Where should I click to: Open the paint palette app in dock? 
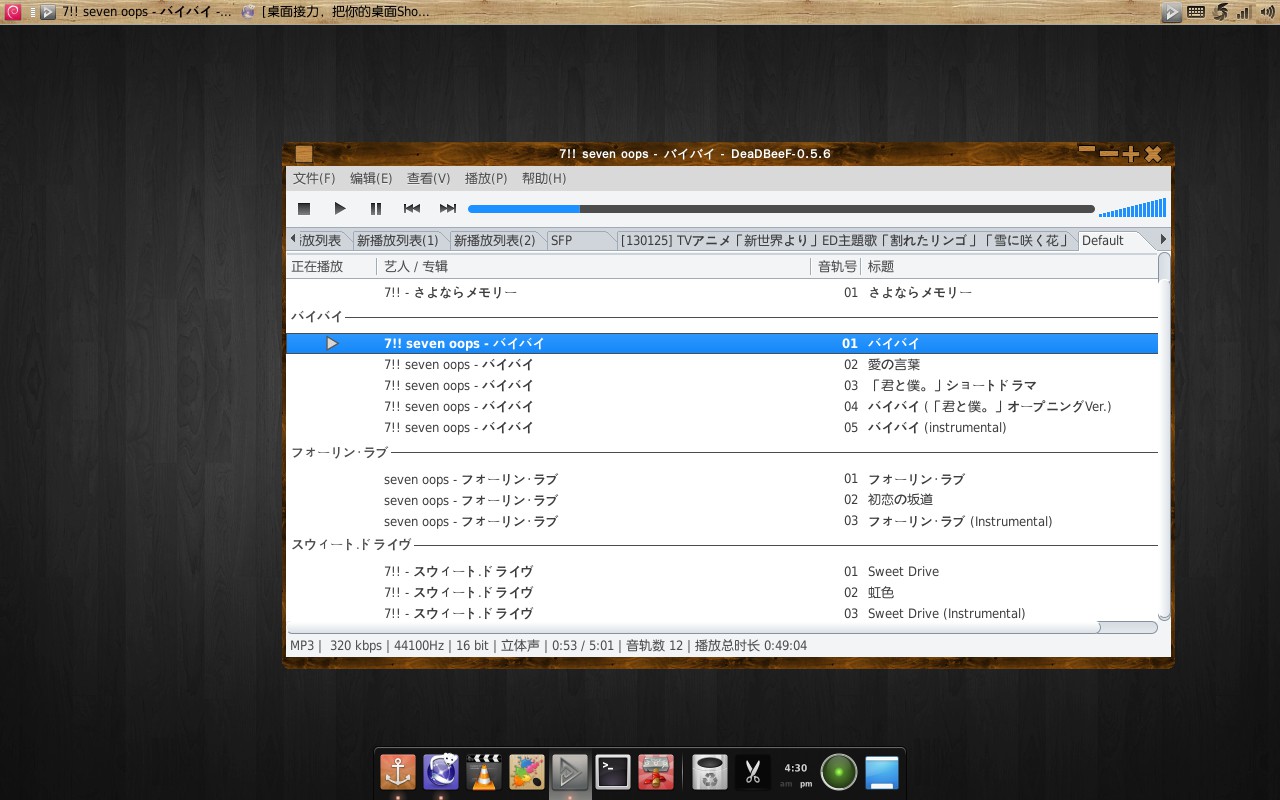(x=527, y=772)
